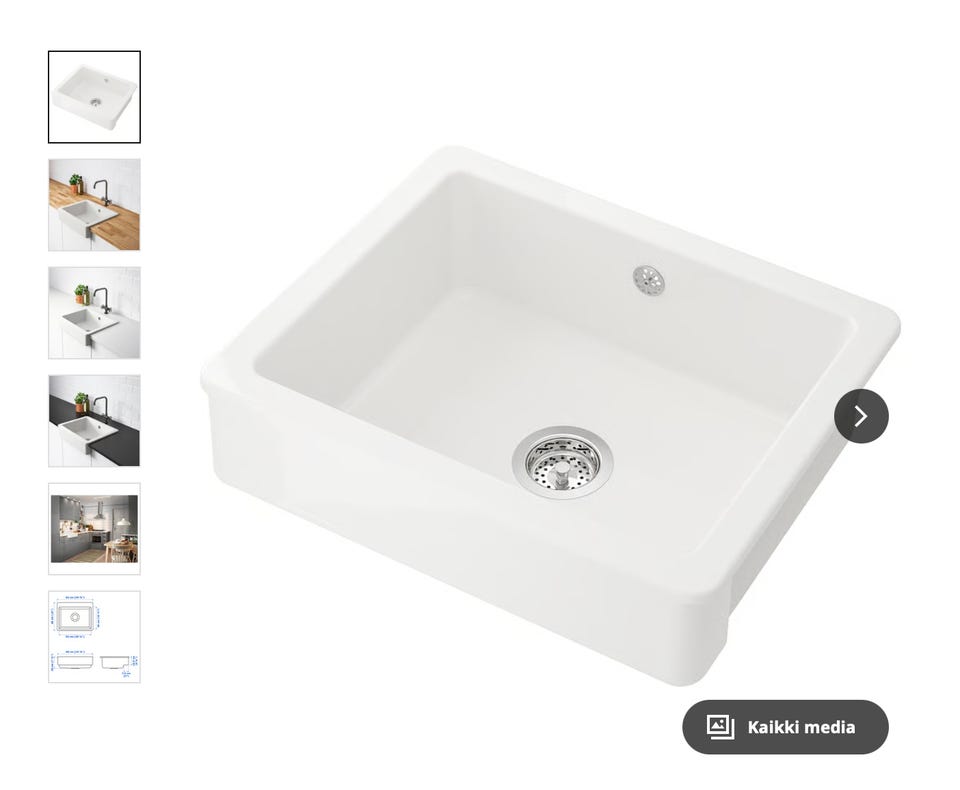Show the grey kitchen interior thumbnail

coord(94,529)
